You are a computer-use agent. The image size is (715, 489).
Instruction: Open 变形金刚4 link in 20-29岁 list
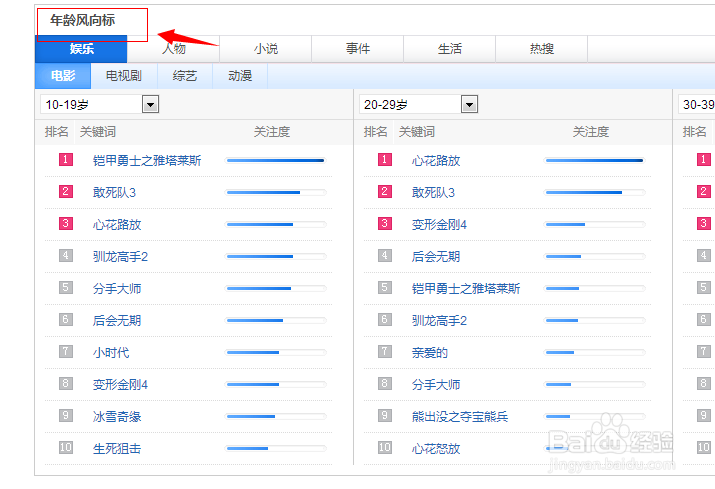pos(439,224)
